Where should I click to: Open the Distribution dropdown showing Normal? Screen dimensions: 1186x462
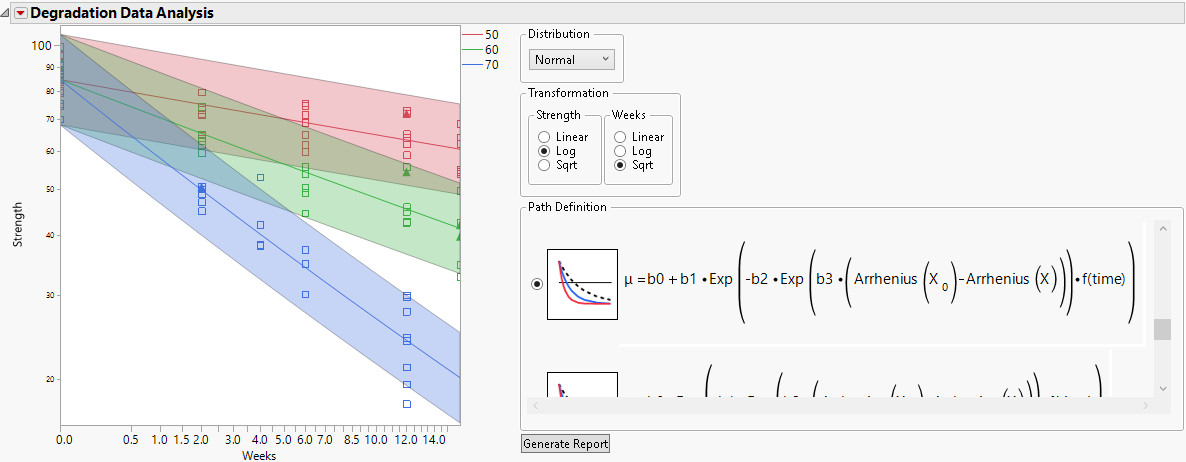tap(572, 60)
